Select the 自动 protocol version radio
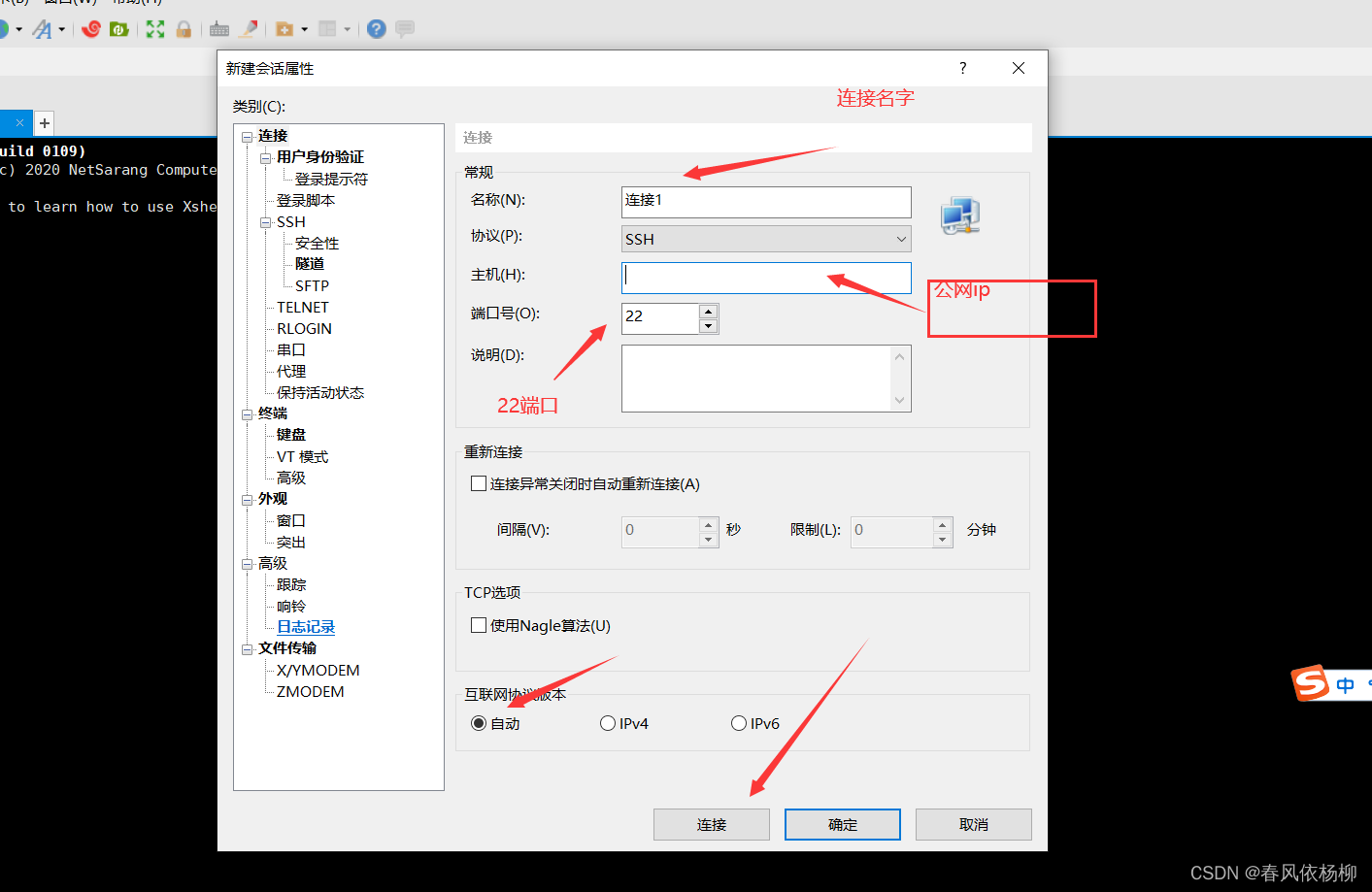This screenshot has height=892, width=1372. pyautogui.click(x=479, y=723)
